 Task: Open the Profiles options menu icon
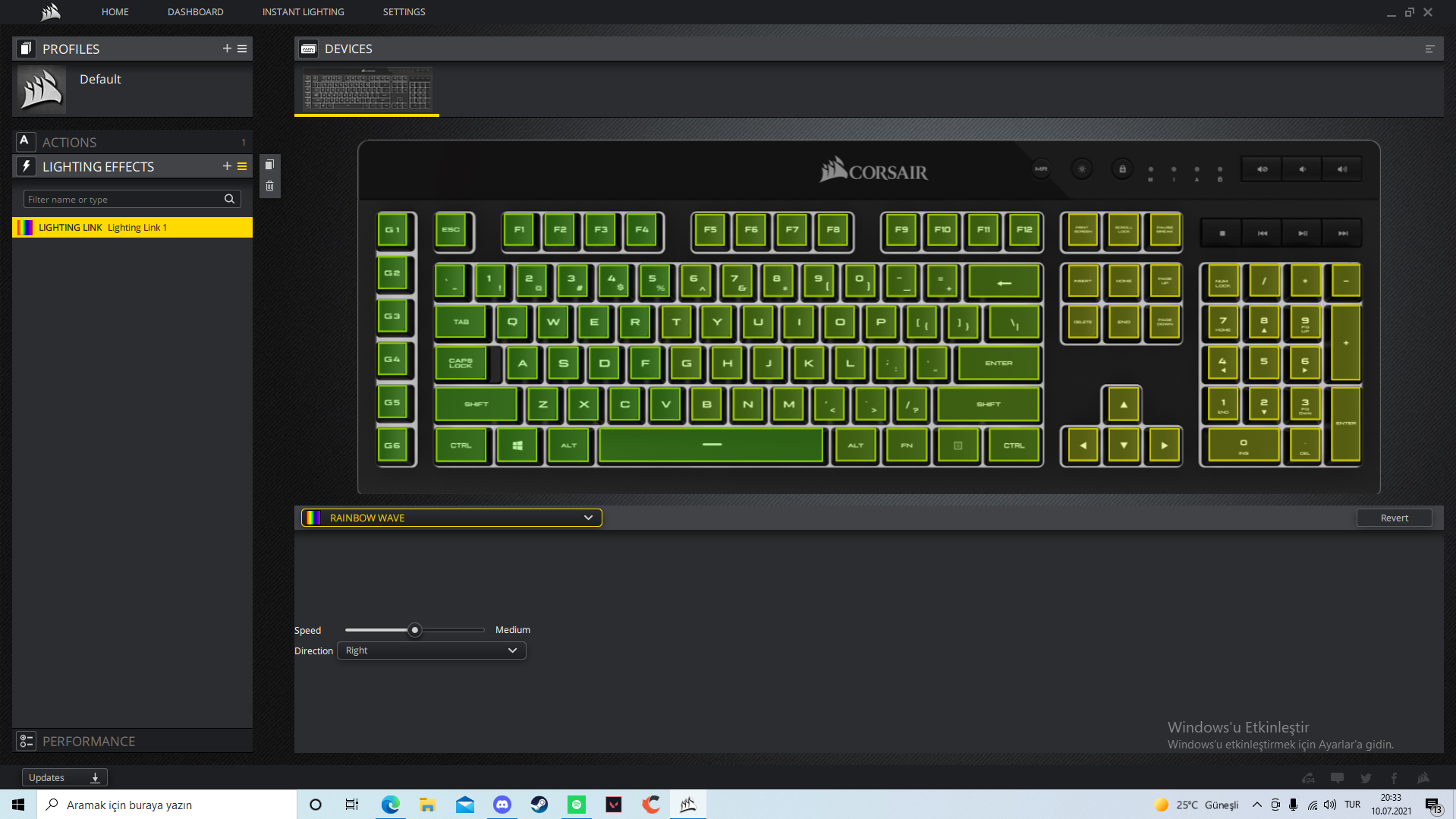pos(242,49)
